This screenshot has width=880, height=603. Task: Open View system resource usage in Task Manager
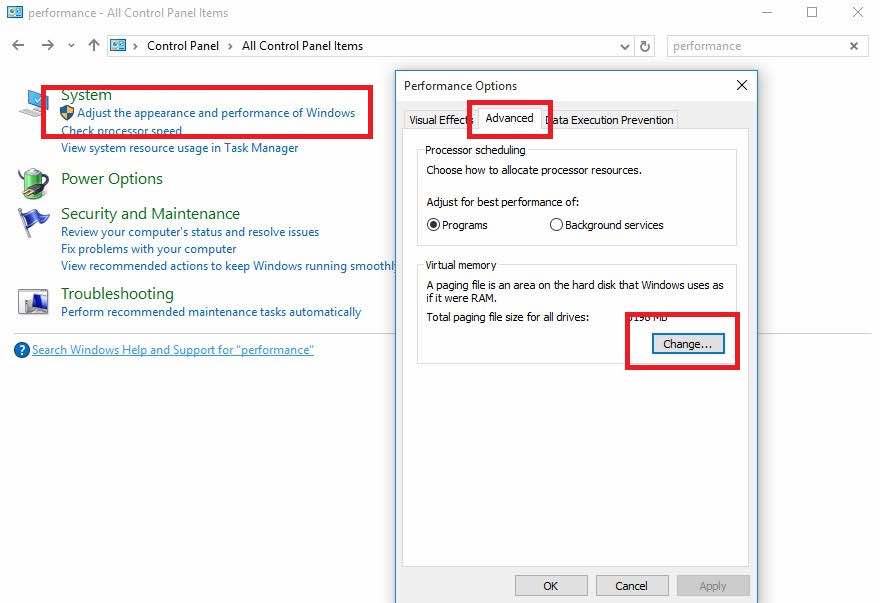click(x=179, y=148)
